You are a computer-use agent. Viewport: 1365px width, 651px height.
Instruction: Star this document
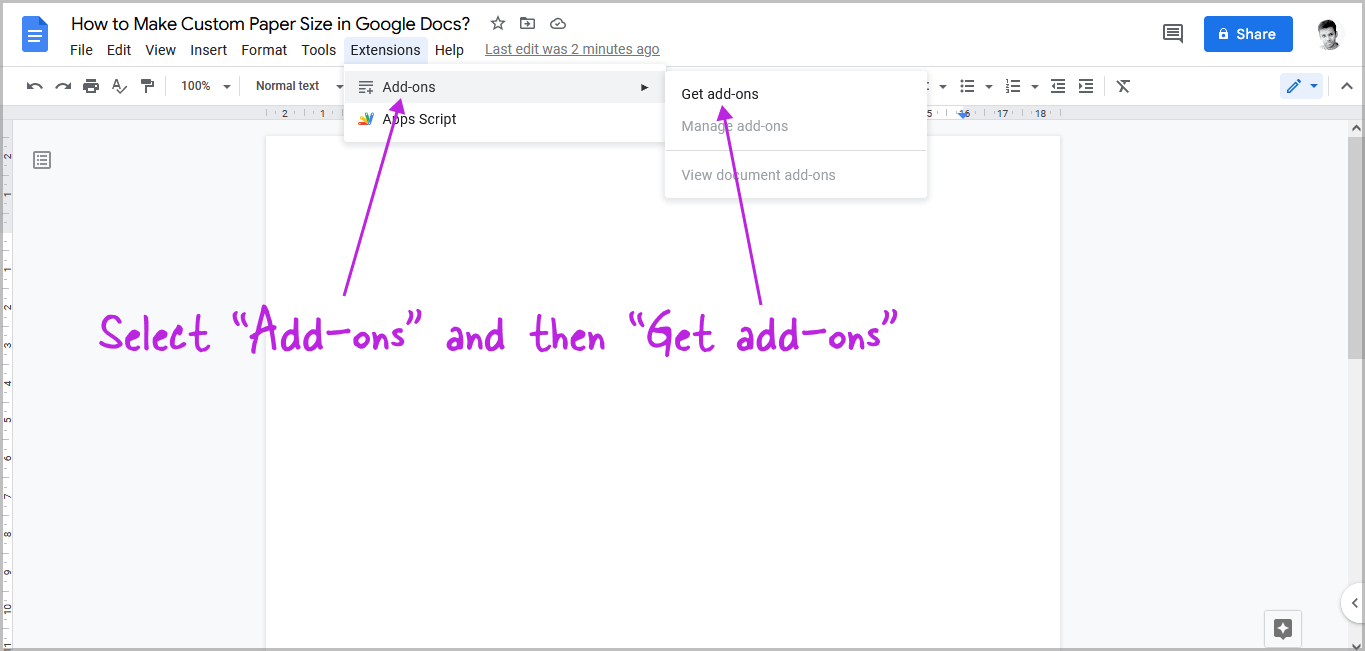497,23
